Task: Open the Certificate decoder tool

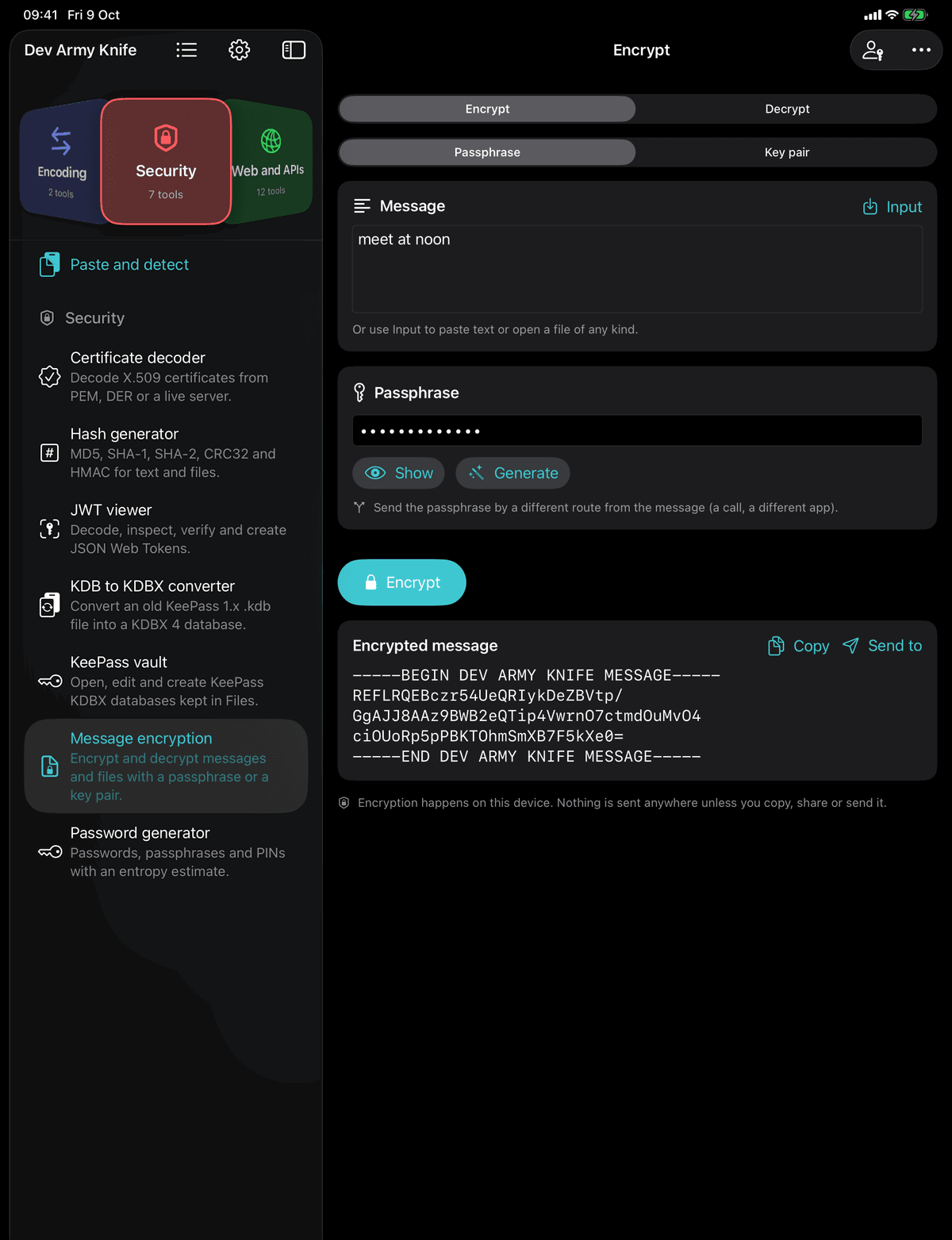Action: (x=166, y=376)
